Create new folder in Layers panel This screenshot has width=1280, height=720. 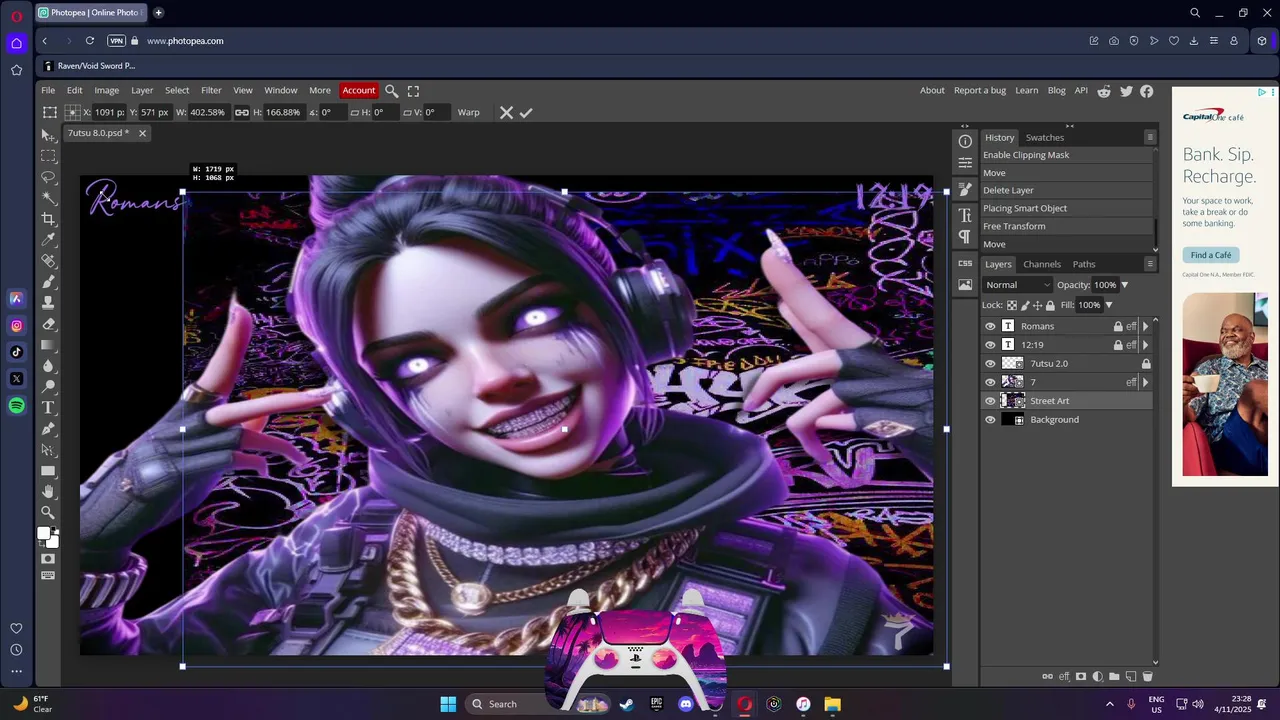point(1114,677)
